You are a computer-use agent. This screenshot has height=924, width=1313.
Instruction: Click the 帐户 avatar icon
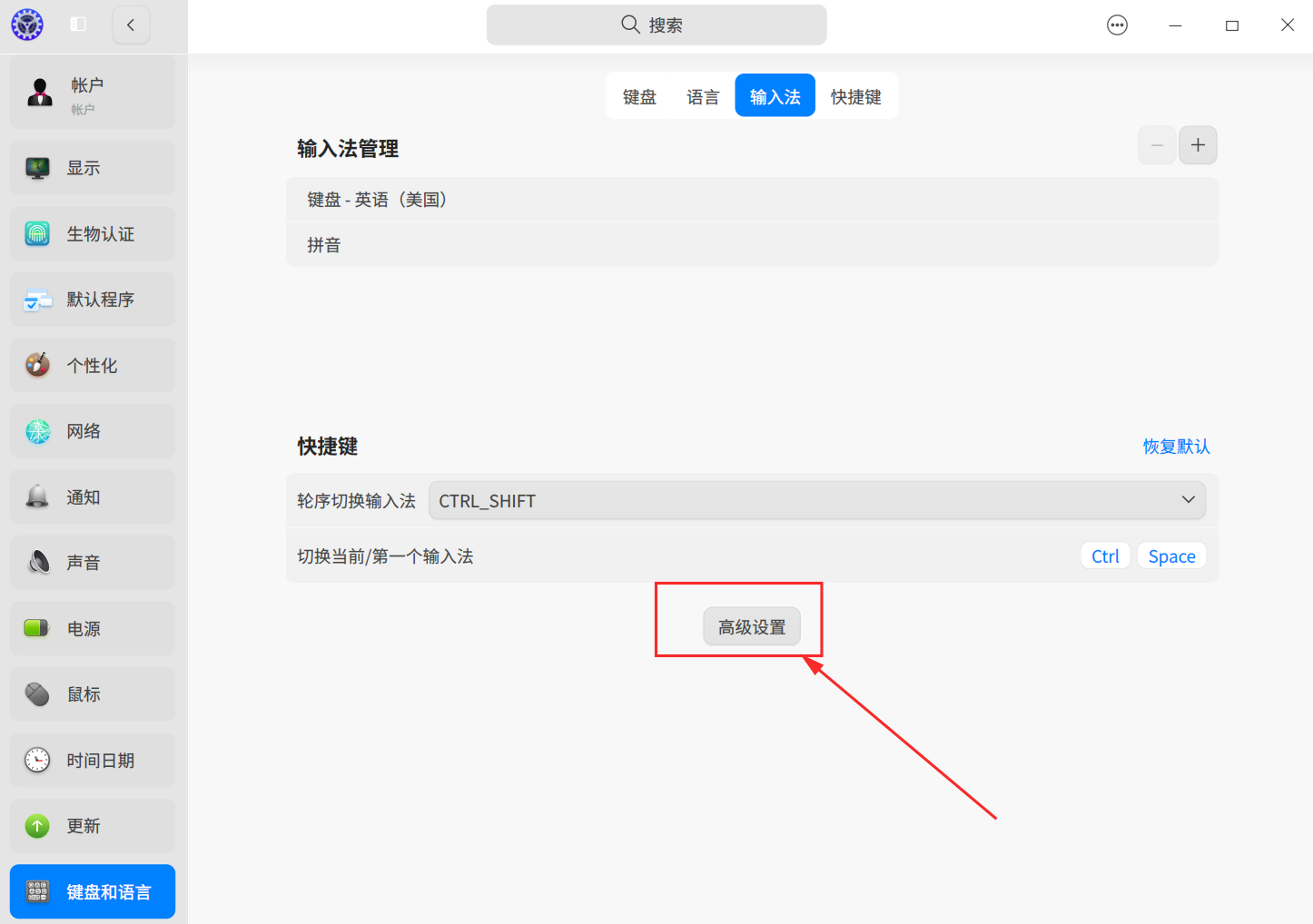[x=39, y=93]
